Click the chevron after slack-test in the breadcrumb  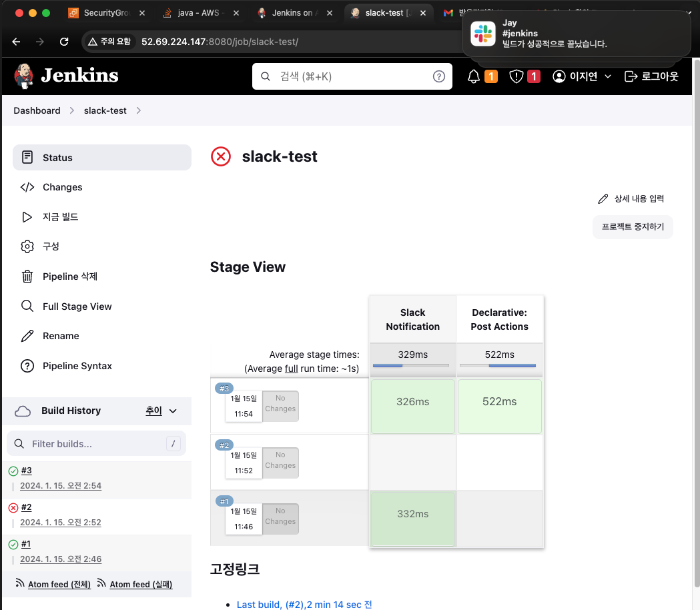pos(138,110)
